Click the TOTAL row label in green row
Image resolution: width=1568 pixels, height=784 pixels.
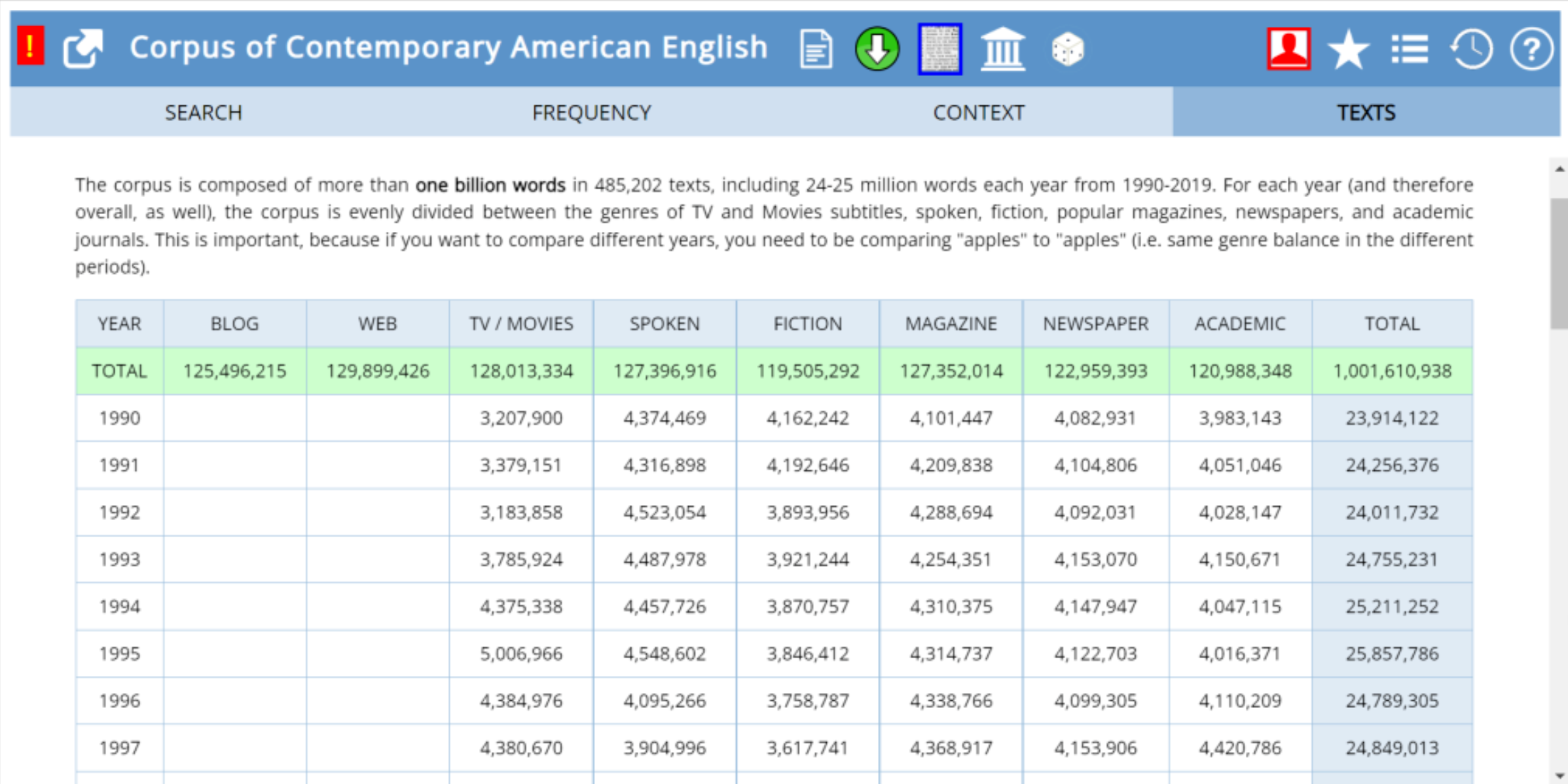pos(119,371)
